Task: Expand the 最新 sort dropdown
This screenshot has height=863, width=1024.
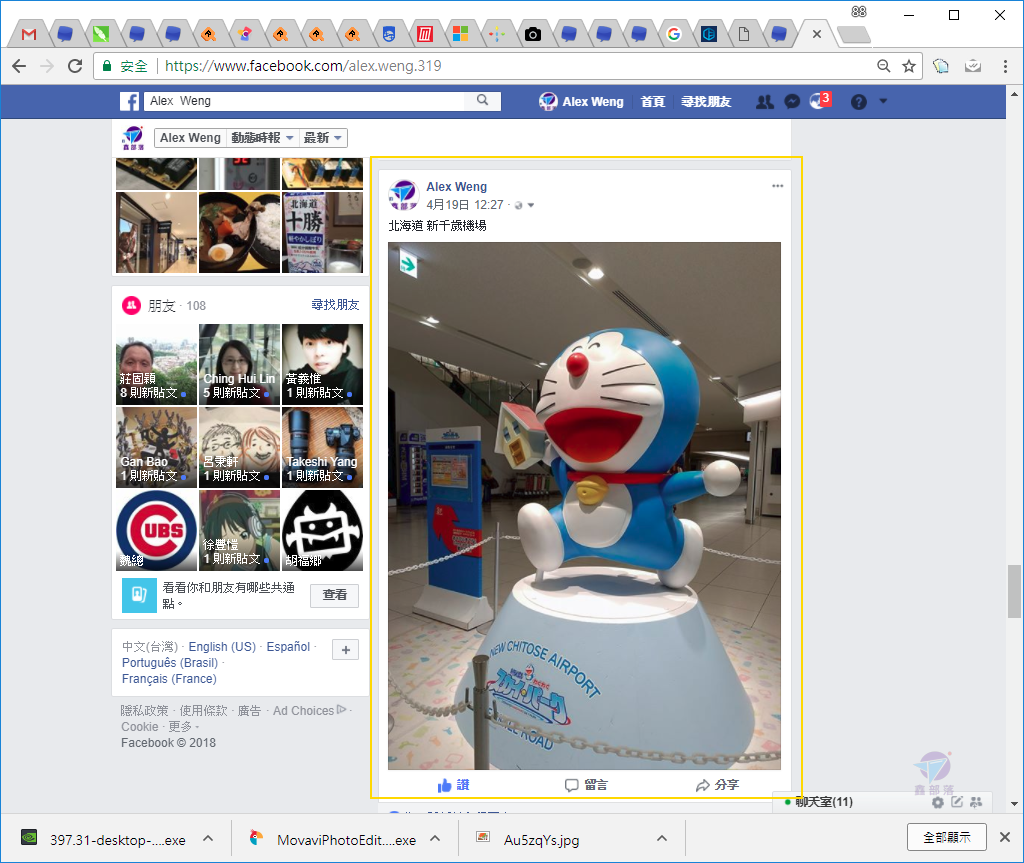Action: click(323, 138)
